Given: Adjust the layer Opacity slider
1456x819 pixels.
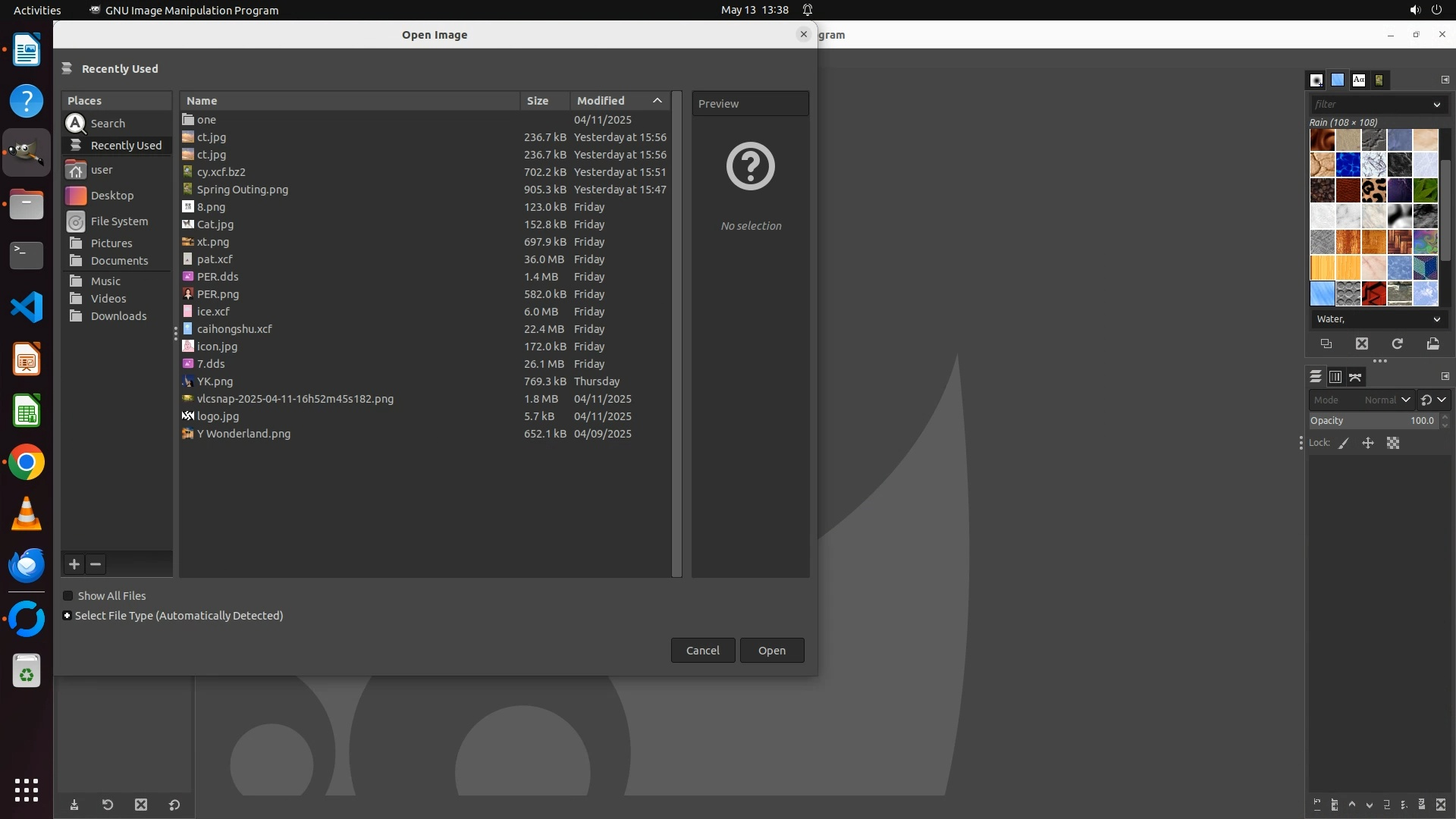Looking at the screenshot, I should [x=1372, y=421].
